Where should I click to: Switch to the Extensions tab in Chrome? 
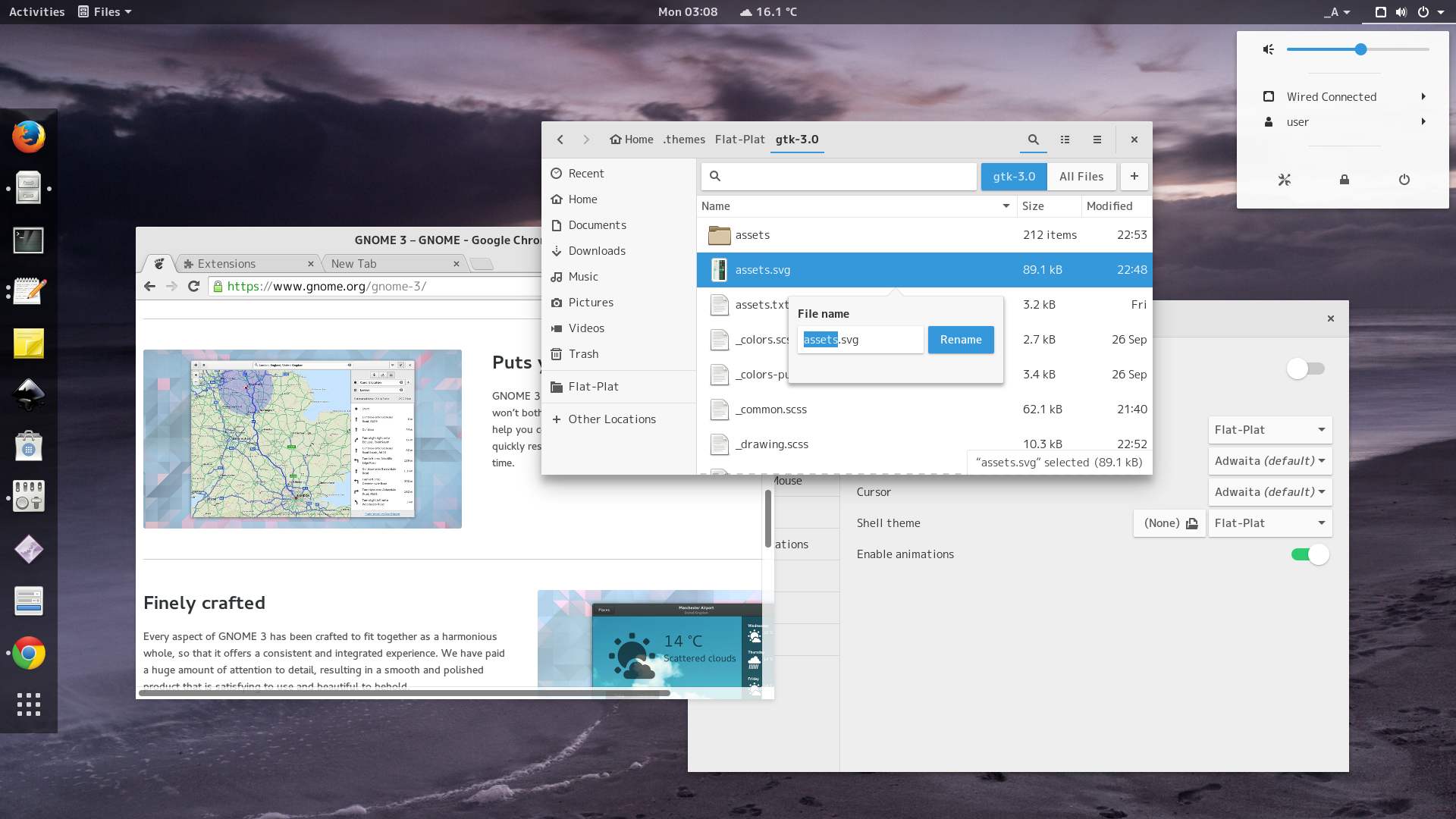[x=227, y=263]
